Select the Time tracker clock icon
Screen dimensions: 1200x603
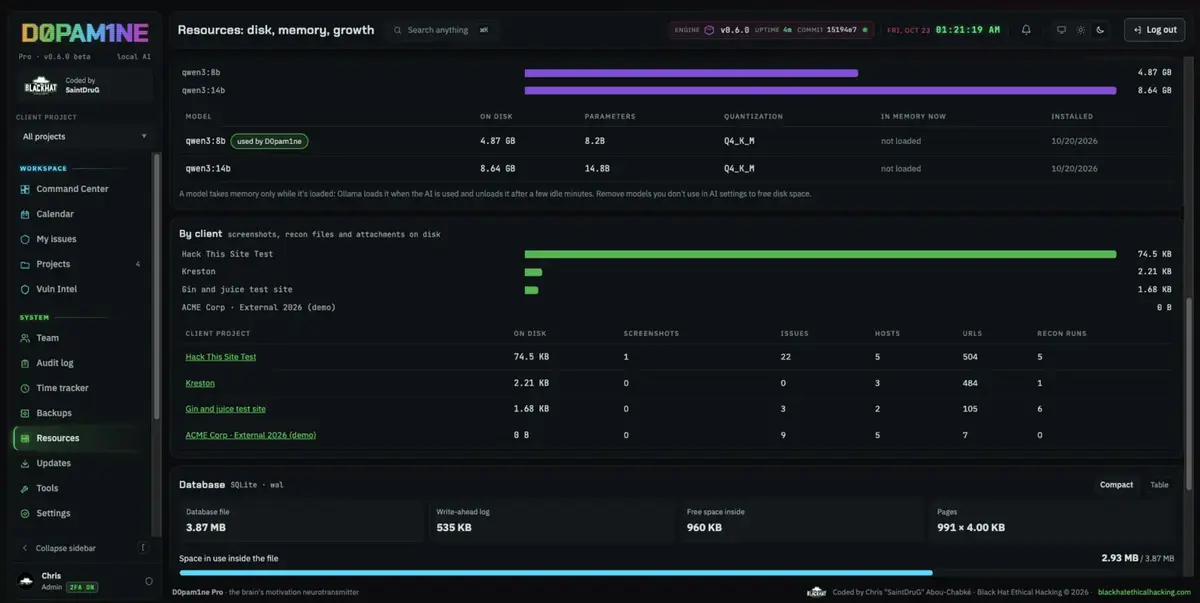[x=26, y=388]
